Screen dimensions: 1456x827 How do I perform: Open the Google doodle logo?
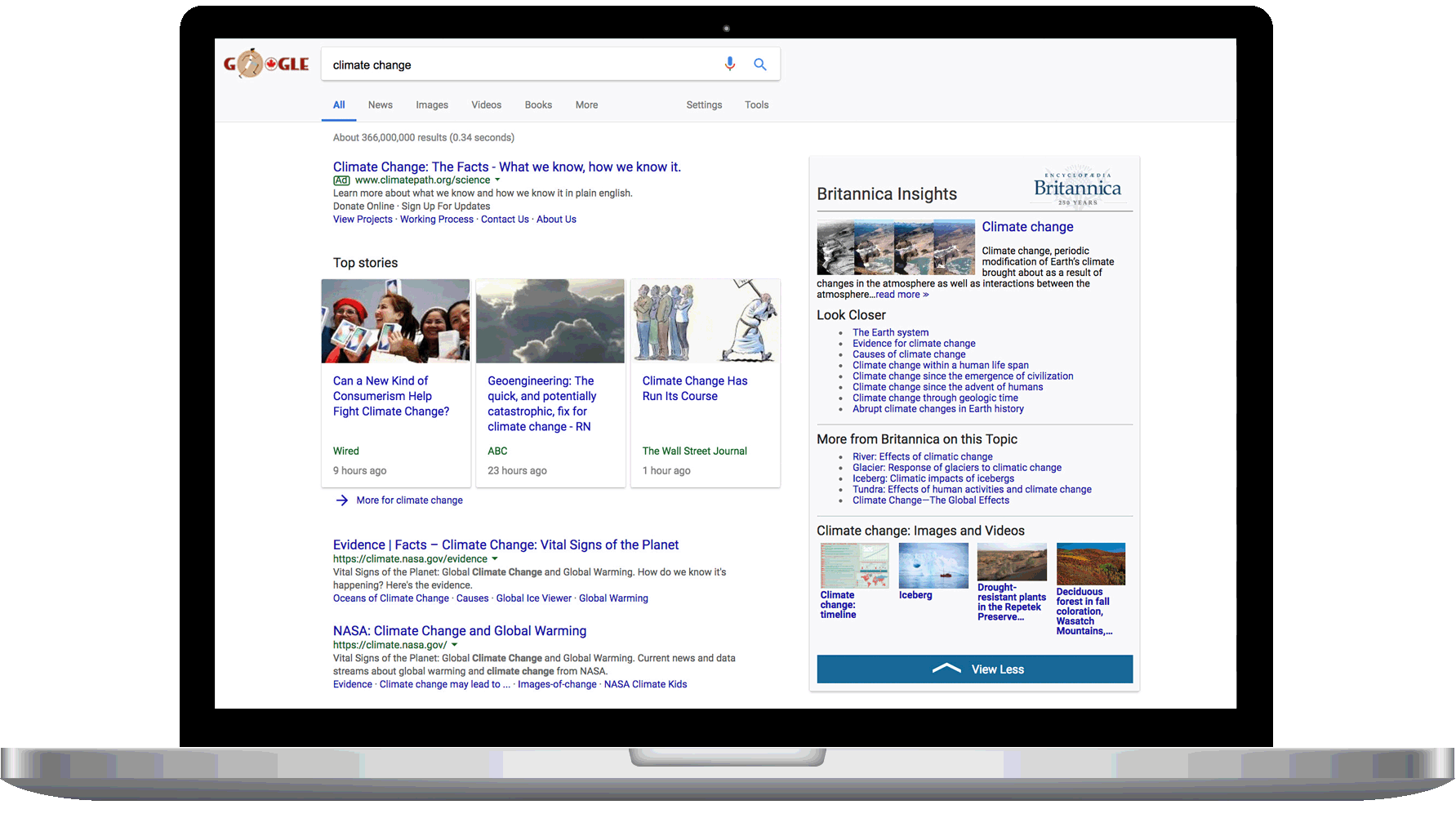266,63
